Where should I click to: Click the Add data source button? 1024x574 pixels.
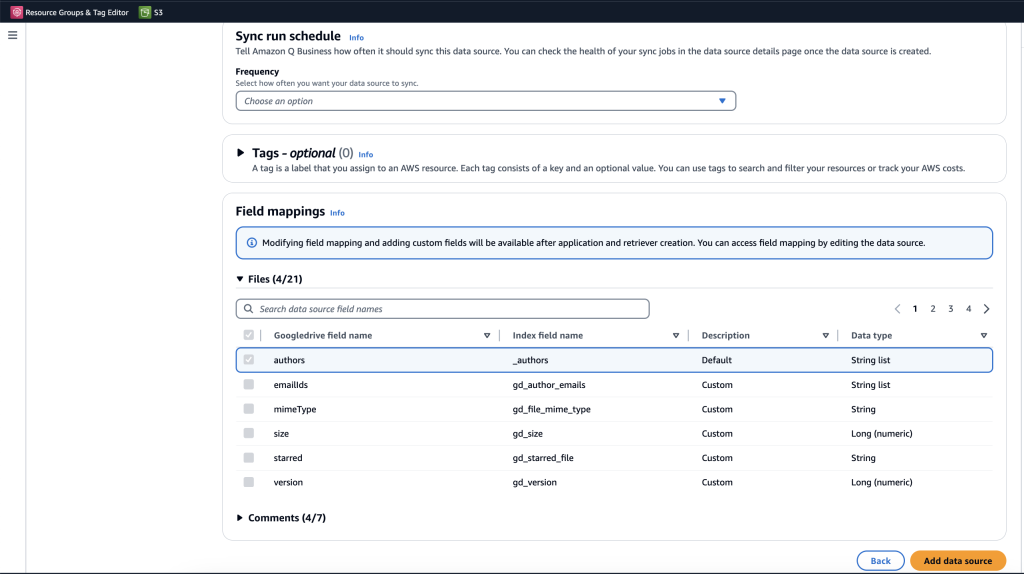pyautogui.click(x=957, y=561)
